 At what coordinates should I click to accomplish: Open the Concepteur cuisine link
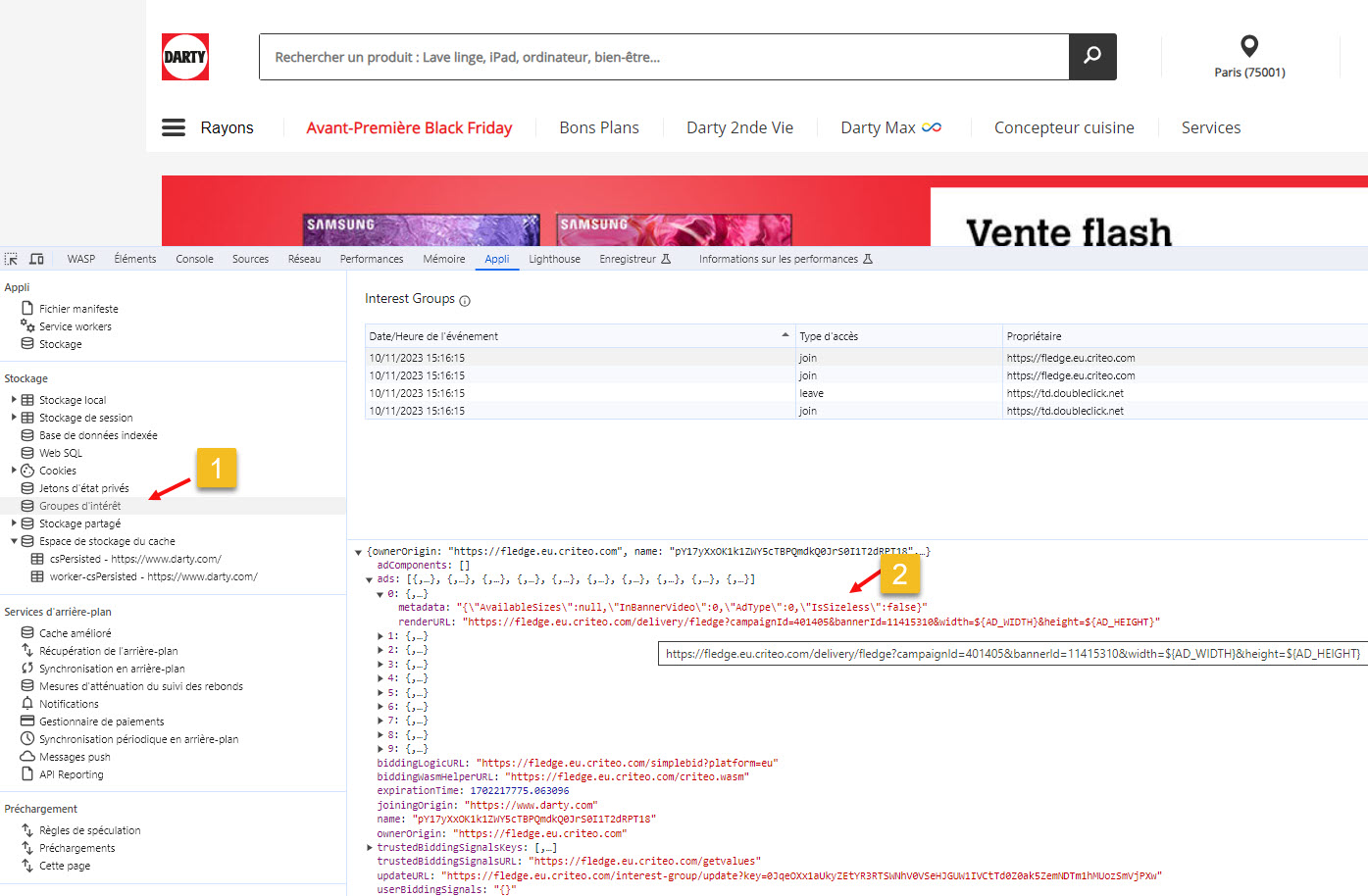1064,127
